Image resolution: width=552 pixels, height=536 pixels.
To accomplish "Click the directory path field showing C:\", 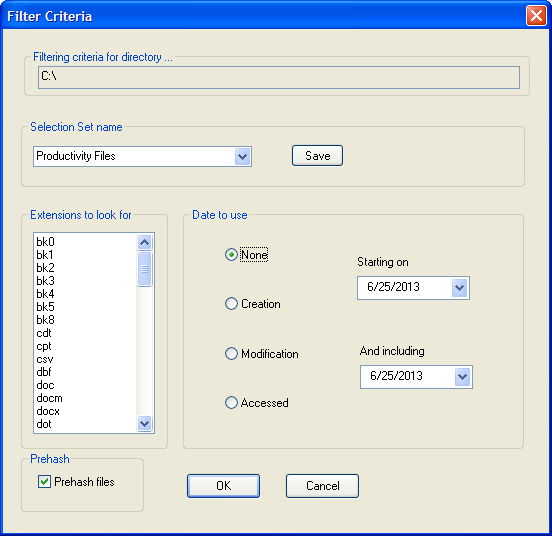I will (x=279, y=77).
